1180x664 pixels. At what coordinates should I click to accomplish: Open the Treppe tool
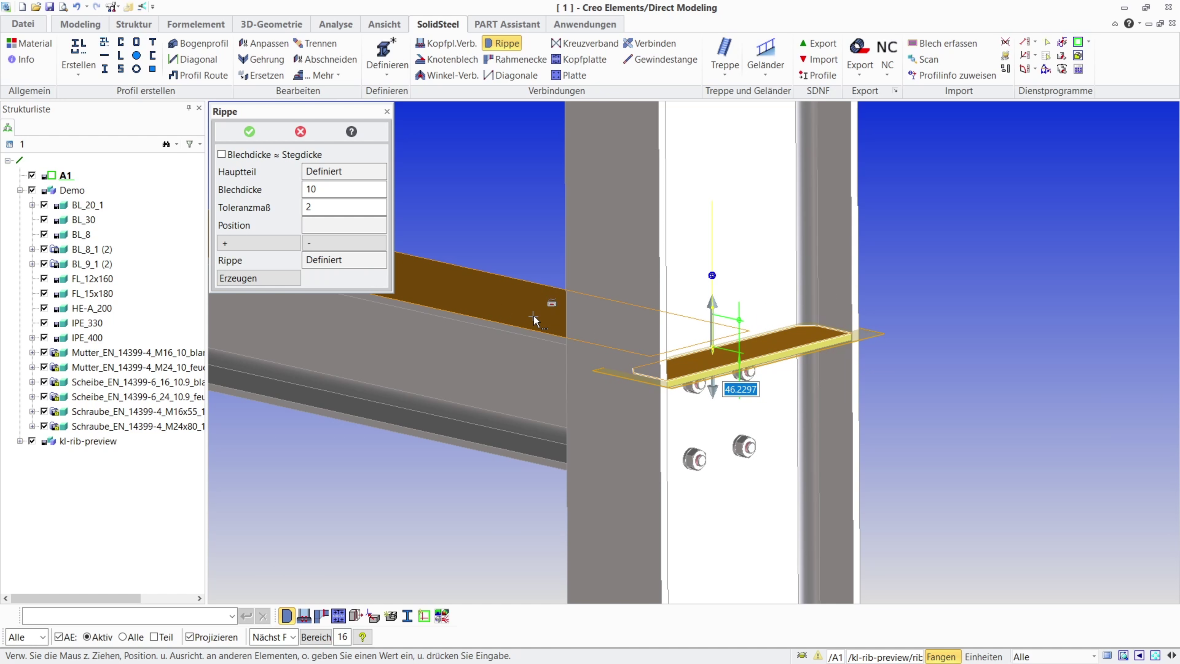pyautogui.click(x=724, y=54)
